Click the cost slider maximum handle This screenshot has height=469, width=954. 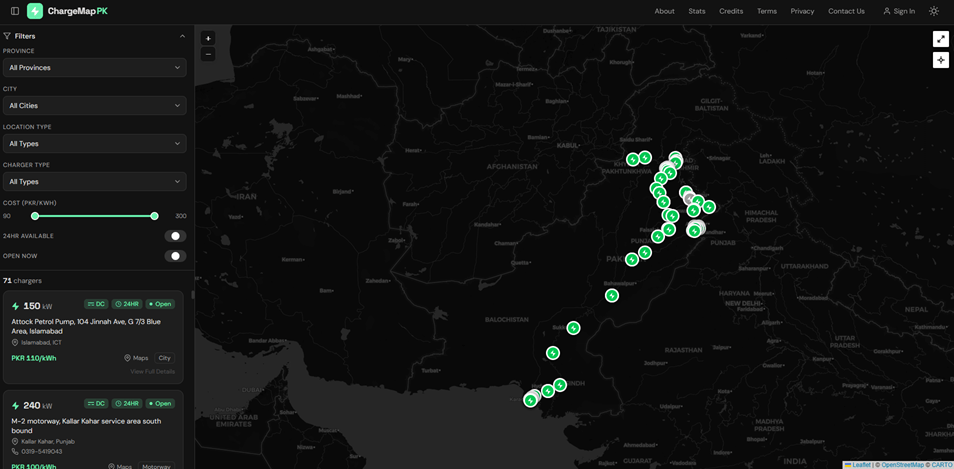tap(154, 216)
